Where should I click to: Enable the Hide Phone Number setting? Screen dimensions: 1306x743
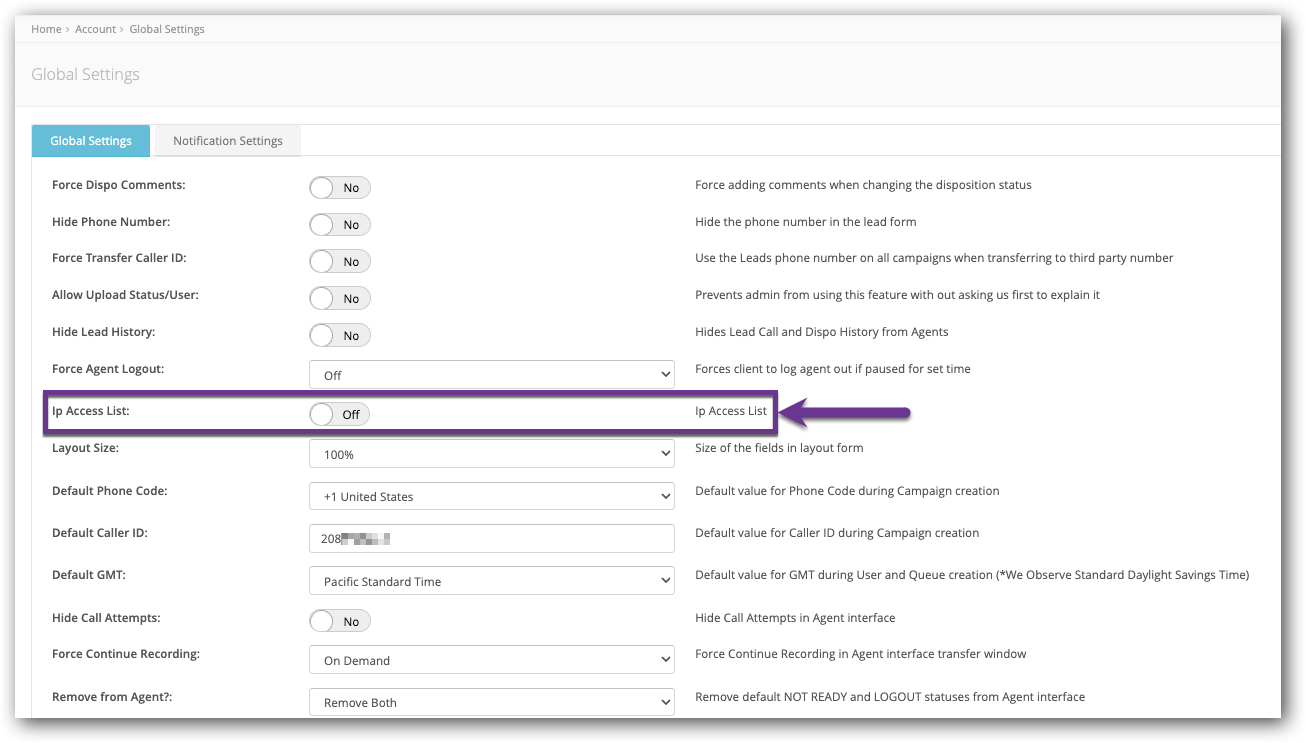[x=339, y=224]
